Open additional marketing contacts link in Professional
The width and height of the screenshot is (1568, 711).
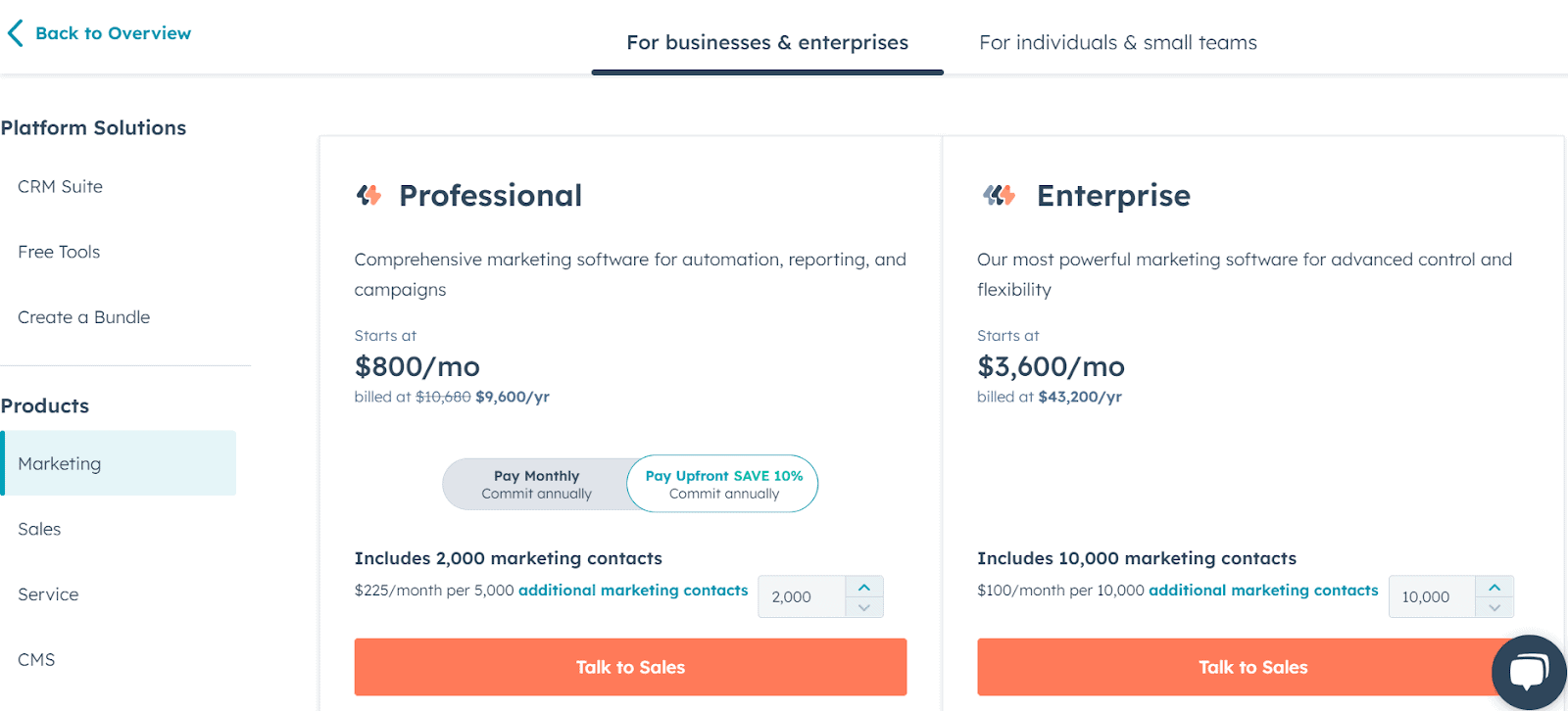[x=632, y=591]
